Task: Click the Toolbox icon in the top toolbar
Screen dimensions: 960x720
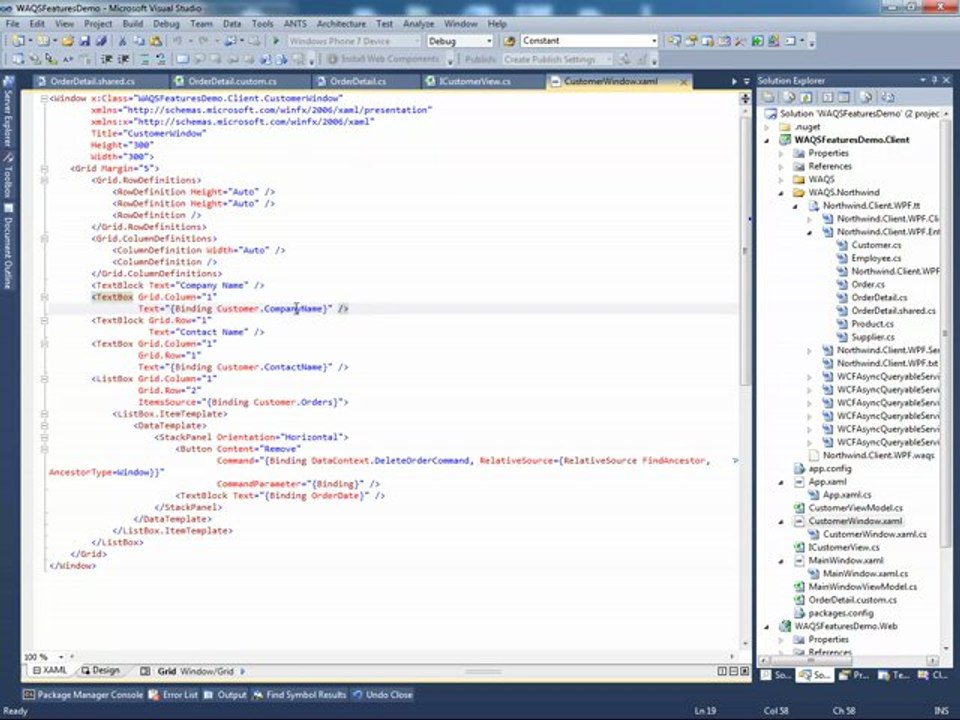Action: [x=740, y=41]
